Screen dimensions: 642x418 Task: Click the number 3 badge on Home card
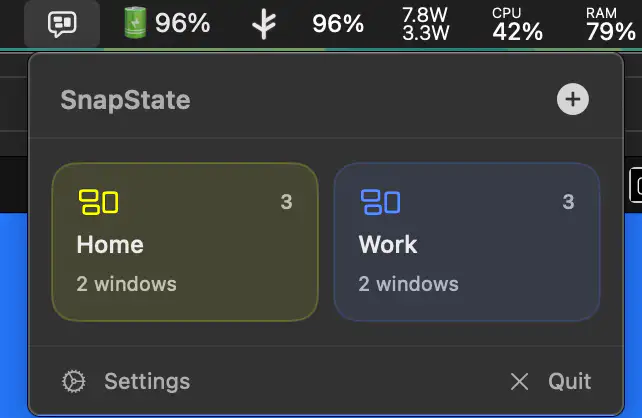[x=286, y=202]
